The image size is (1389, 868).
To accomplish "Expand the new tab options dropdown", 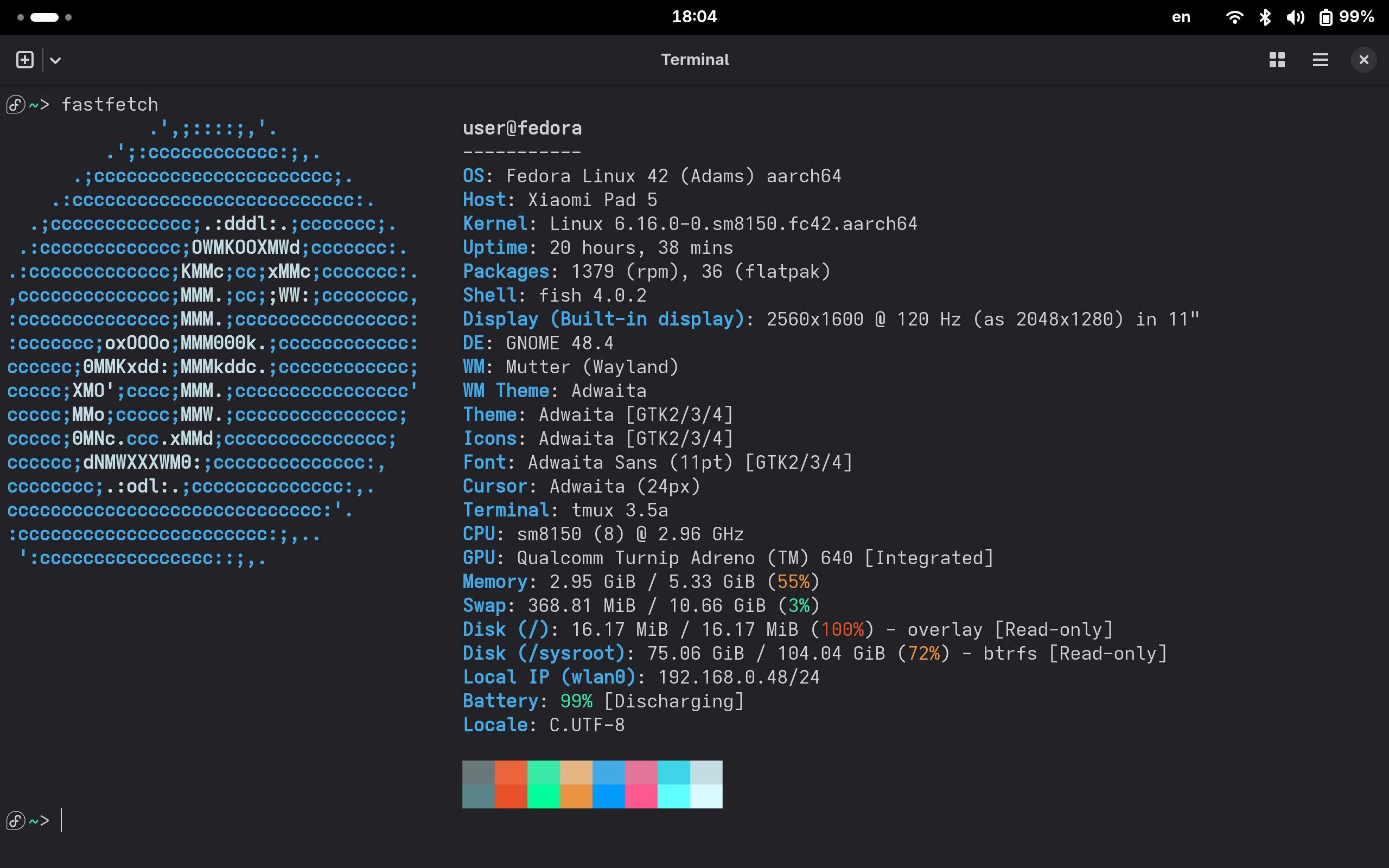I will click(x=55, y=60).
